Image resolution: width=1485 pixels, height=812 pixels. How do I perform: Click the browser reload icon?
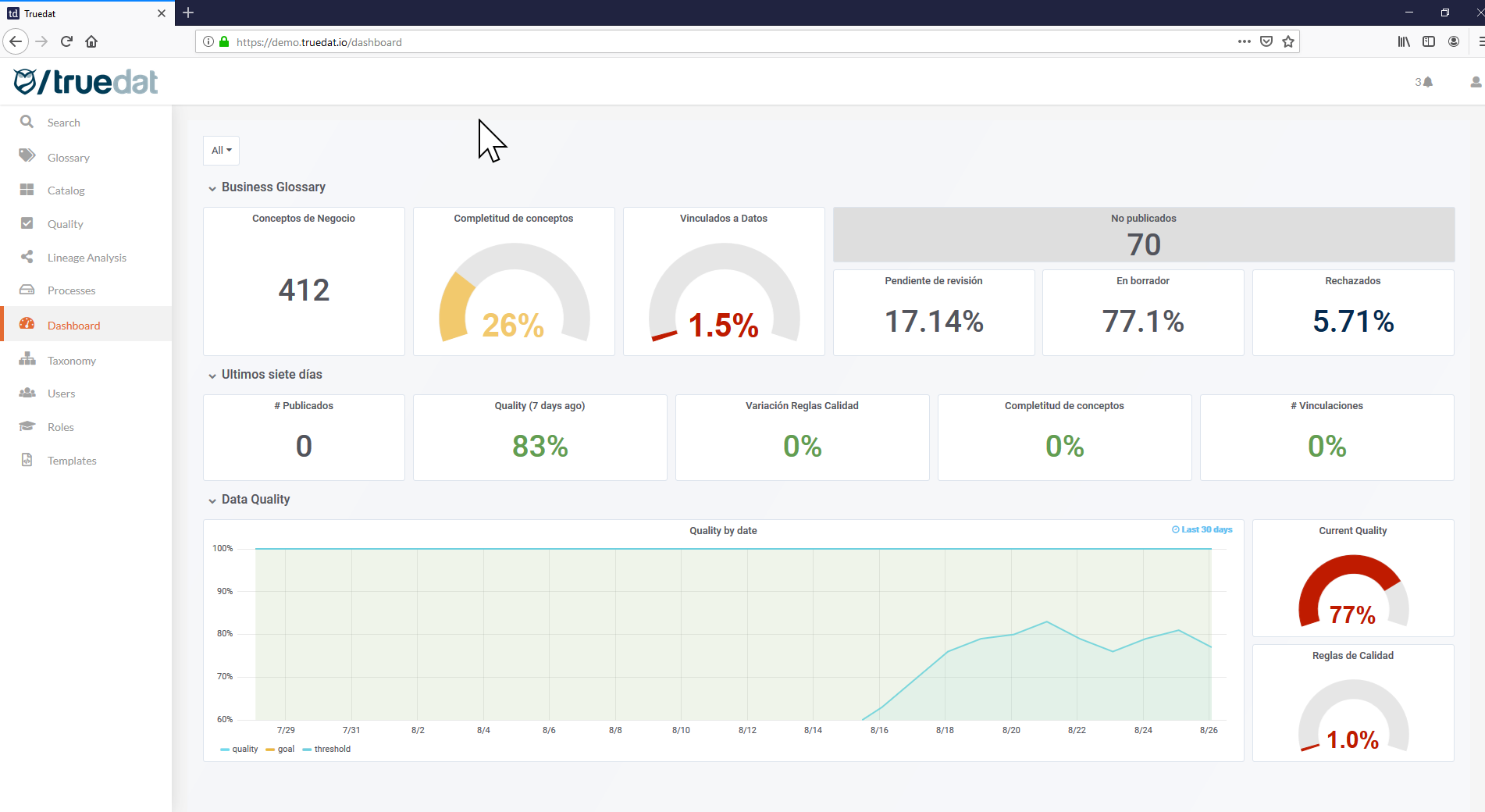coord(66,41)
